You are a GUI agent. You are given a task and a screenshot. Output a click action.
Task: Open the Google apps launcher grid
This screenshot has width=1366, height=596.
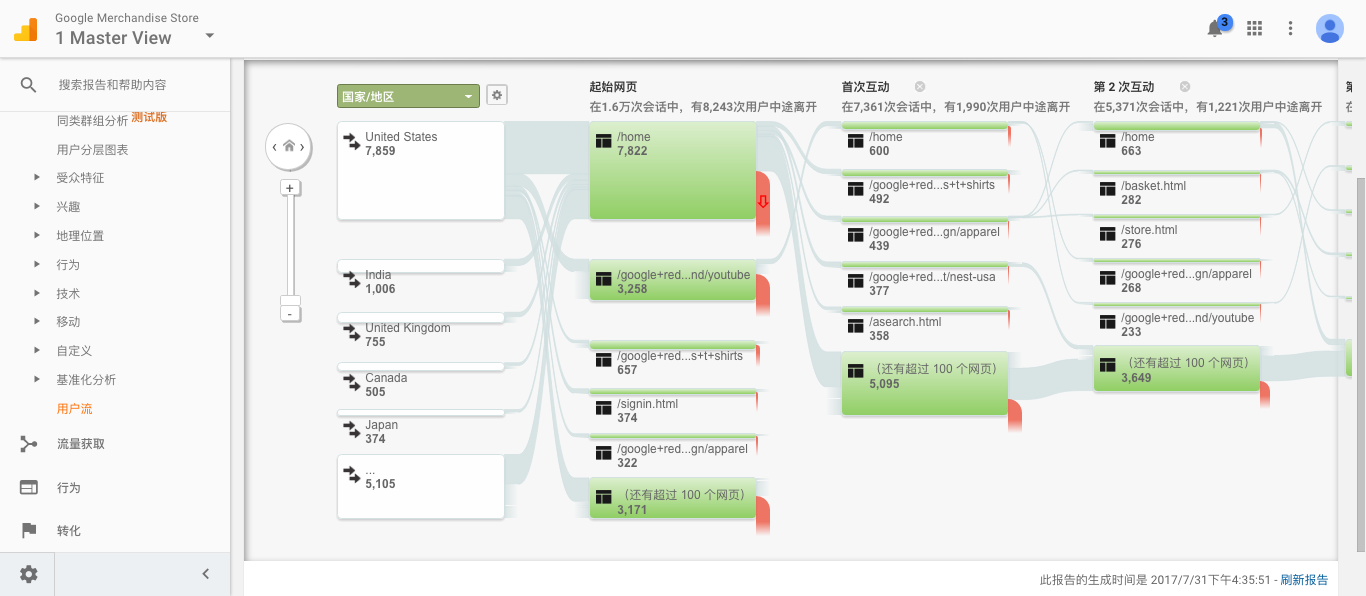tap(1254, 28)
